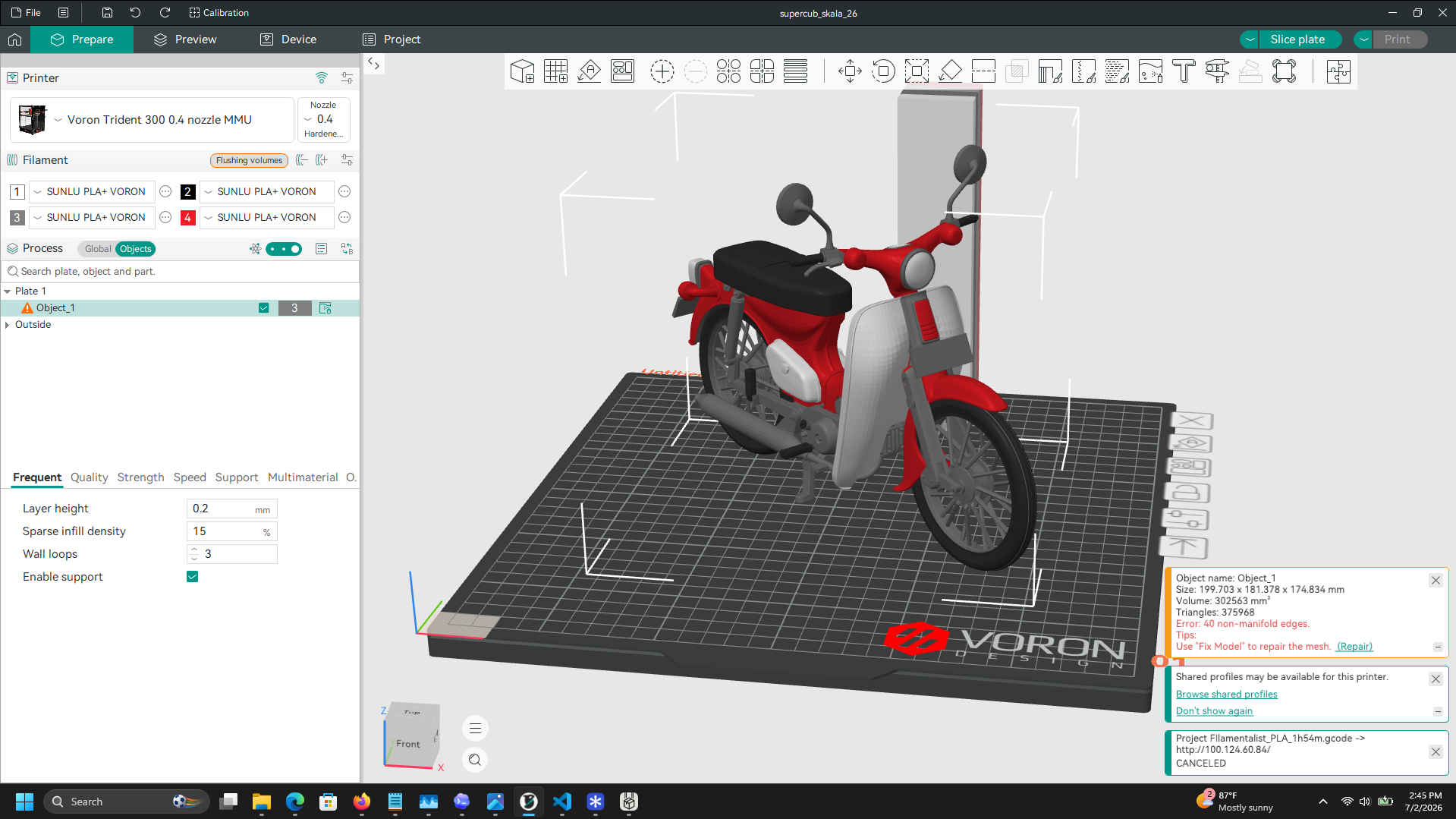Switch to the Device tab
Screen dimensions: 1456x819
click(288, 39)
